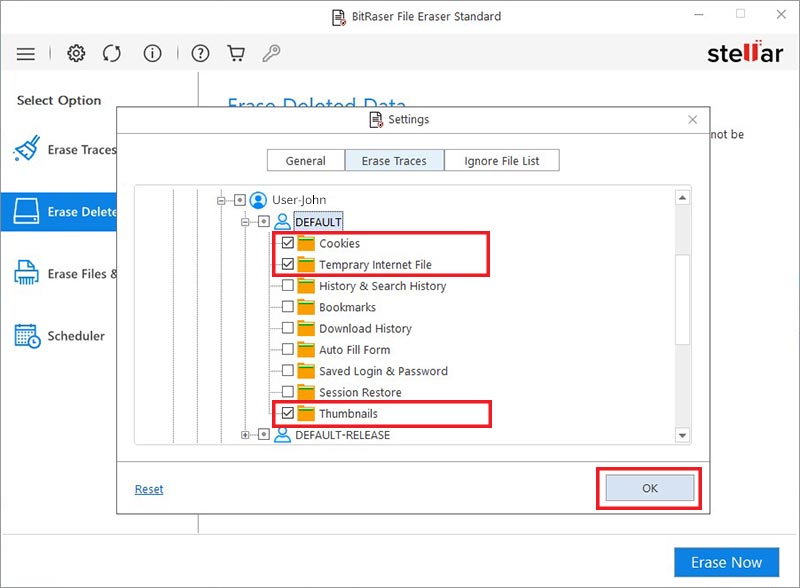Collapse the User-John tree node
The image size is (800, 588).
coord(223,200)
